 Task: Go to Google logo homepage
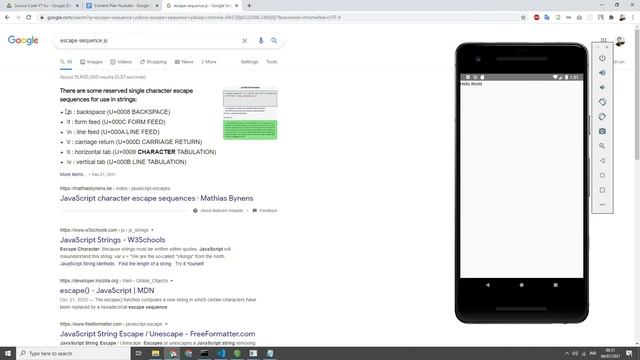point(23,40)
